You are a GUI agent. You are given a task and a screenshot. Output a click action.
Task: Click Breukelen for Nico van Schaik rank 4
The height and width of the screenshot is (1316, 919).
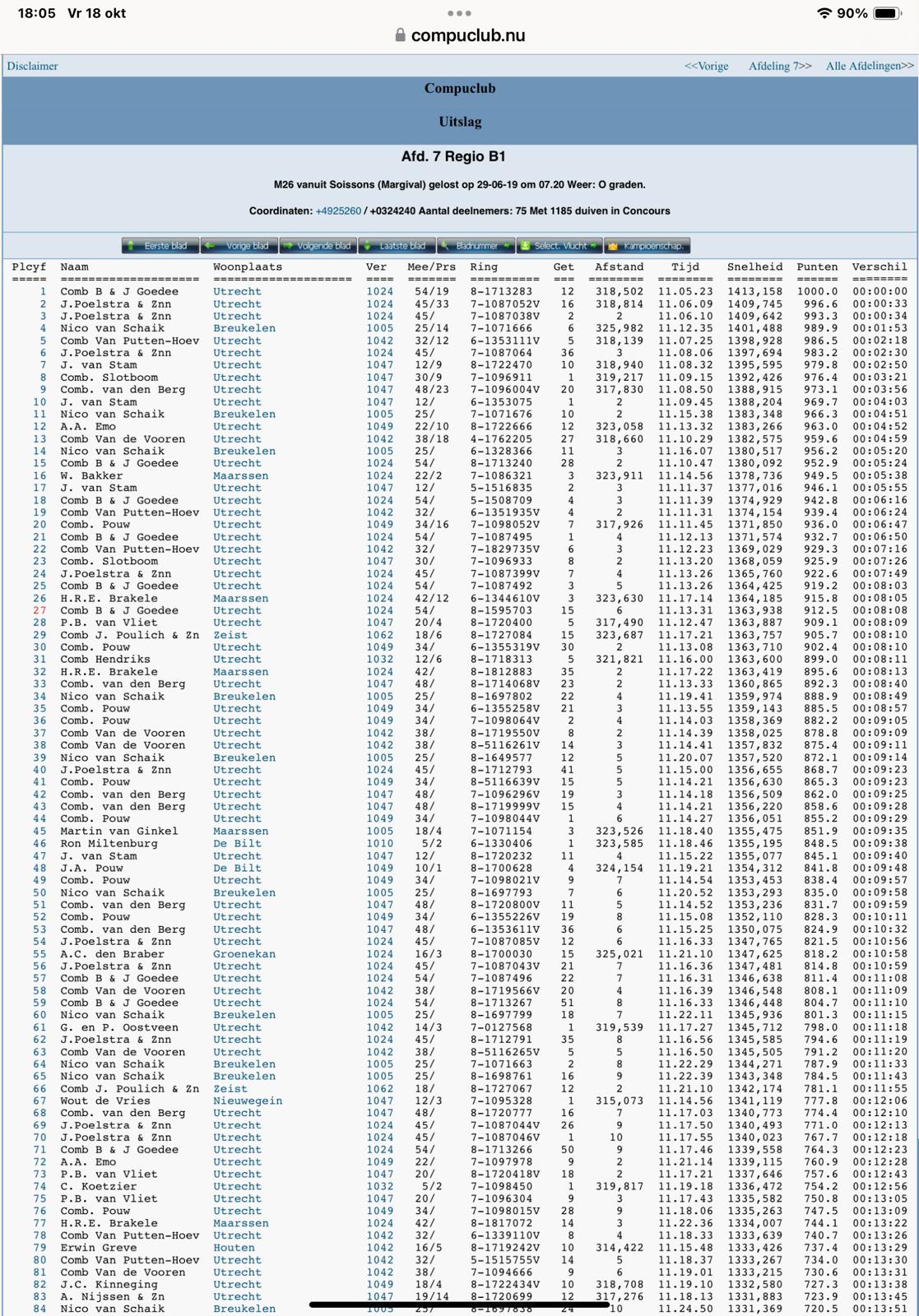[x=244, y=328]
